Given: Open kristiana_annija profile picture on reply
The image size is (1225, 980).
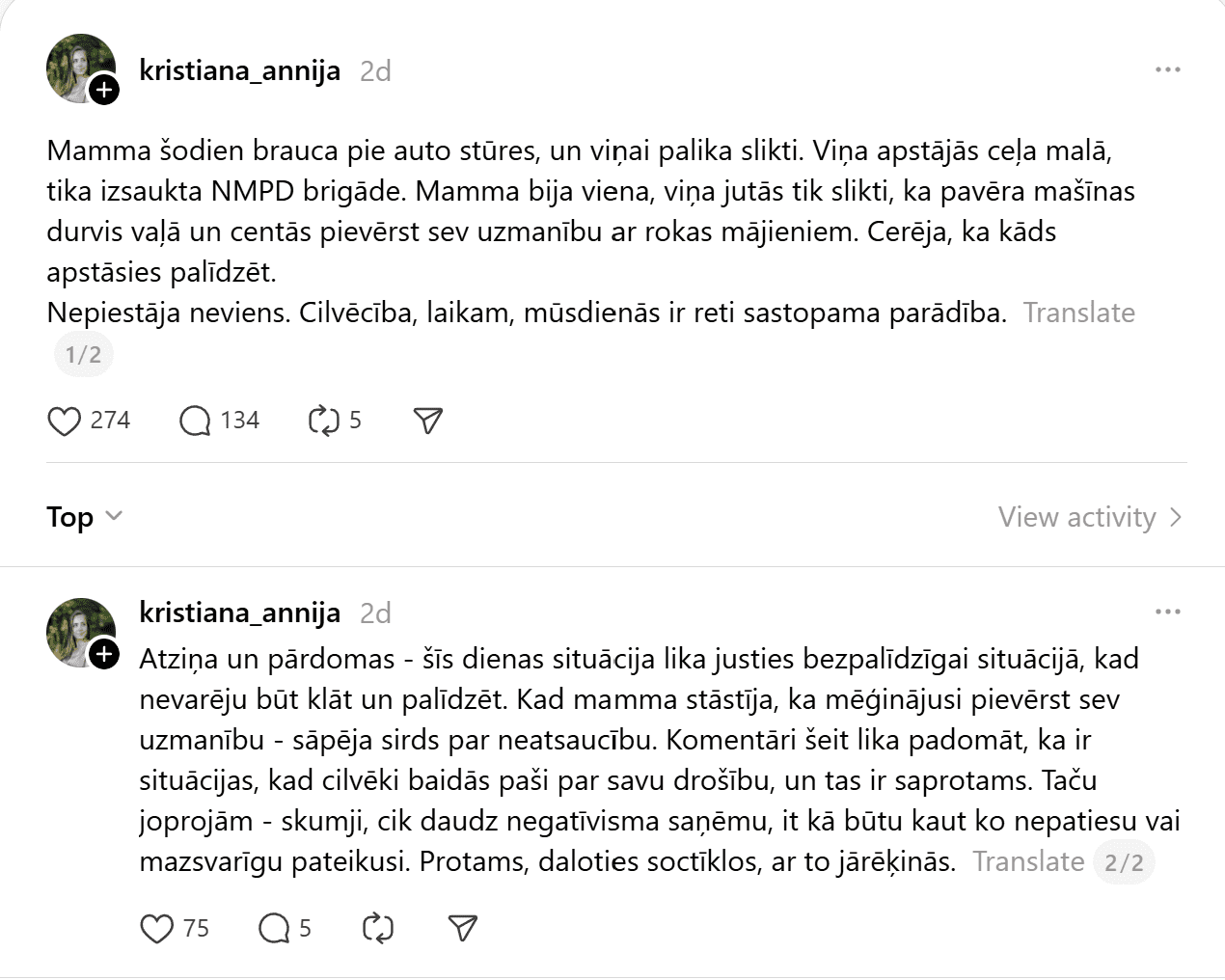Looking at the screenshot, I should click(x=77, y=631).
